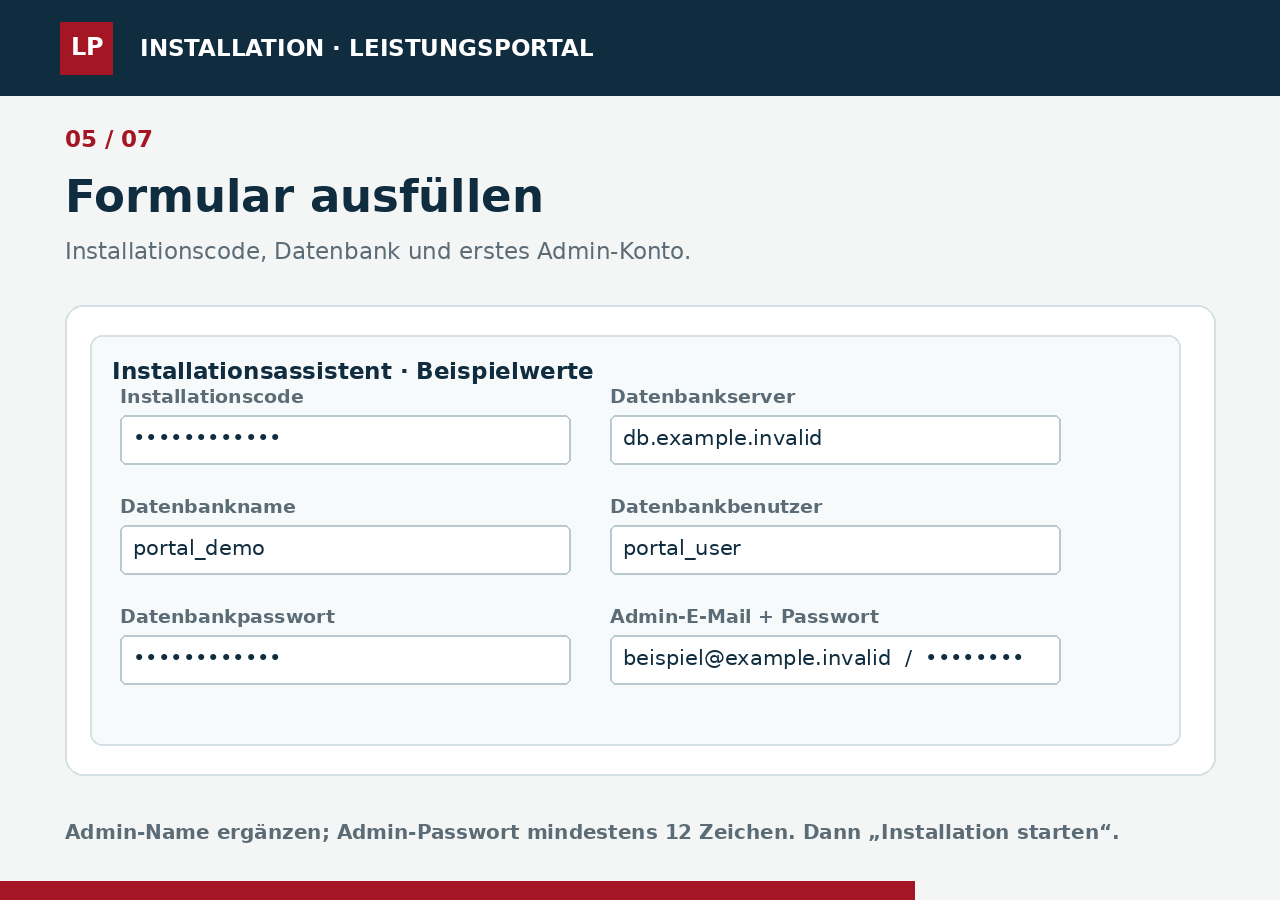Click the 05 / 07 step indicator

(x=109, y=140)
